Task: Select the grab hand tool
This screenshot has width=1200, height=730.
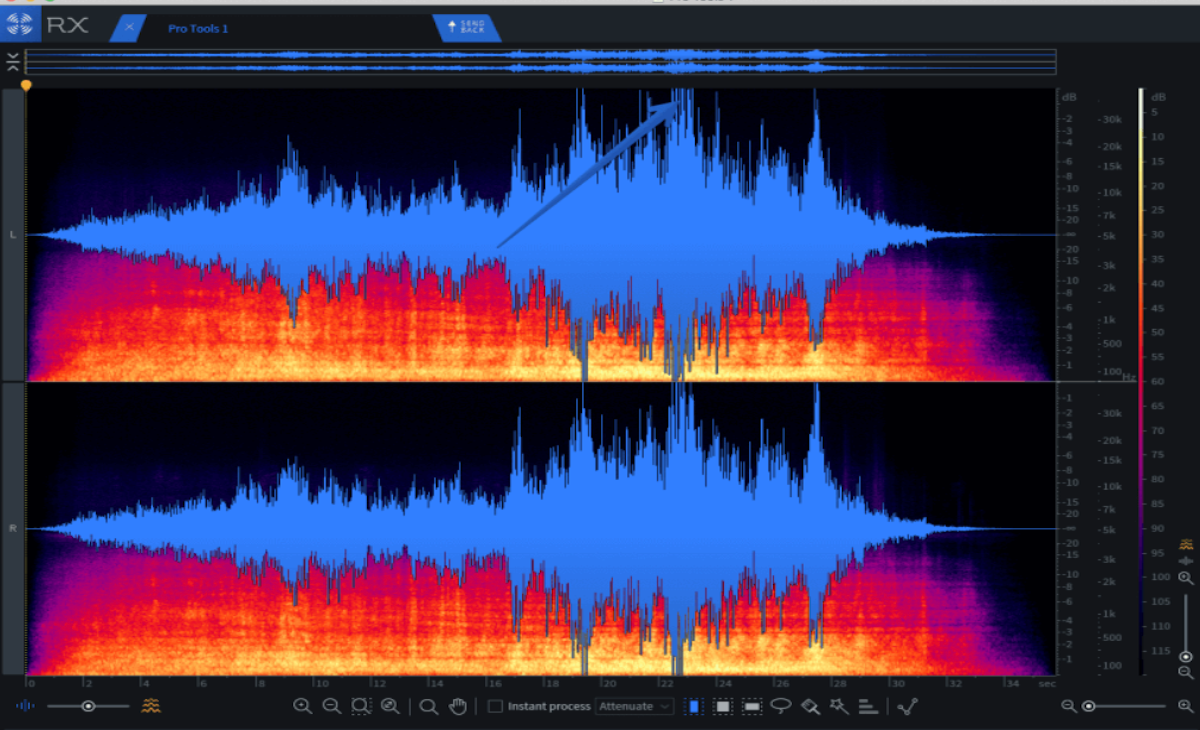Action: (458, 706)
